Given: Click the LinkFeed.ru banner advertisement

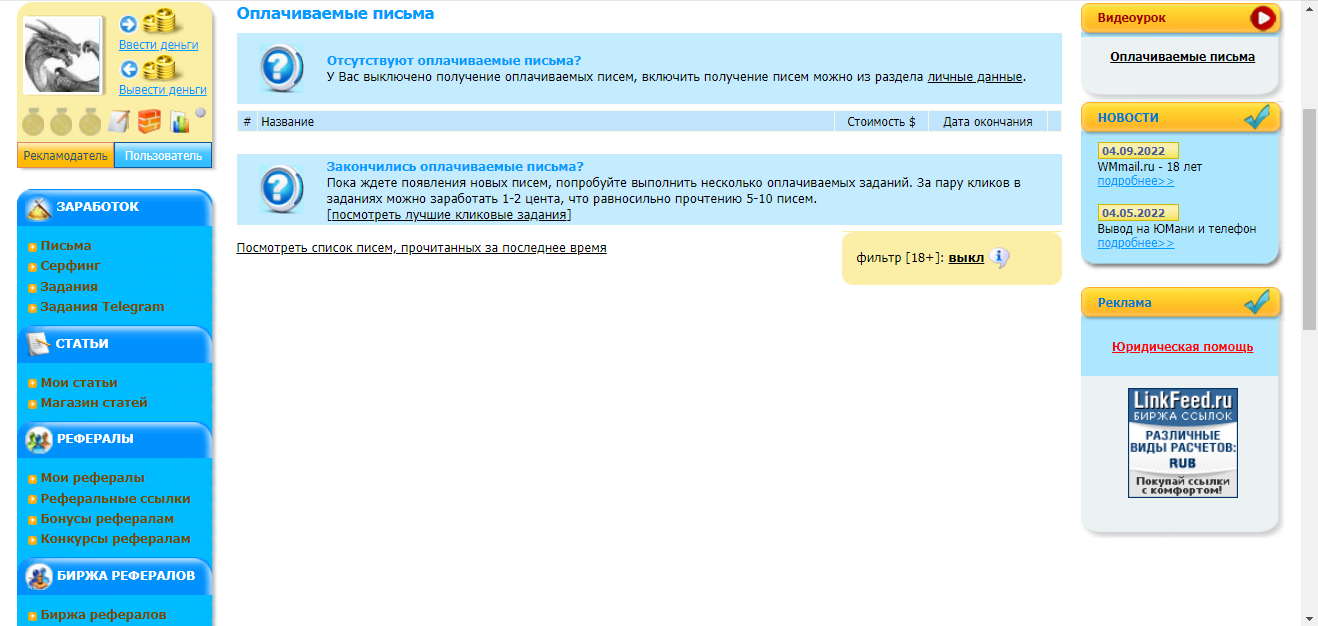Looking at the screenshot, I should (x=1183, y=443).
